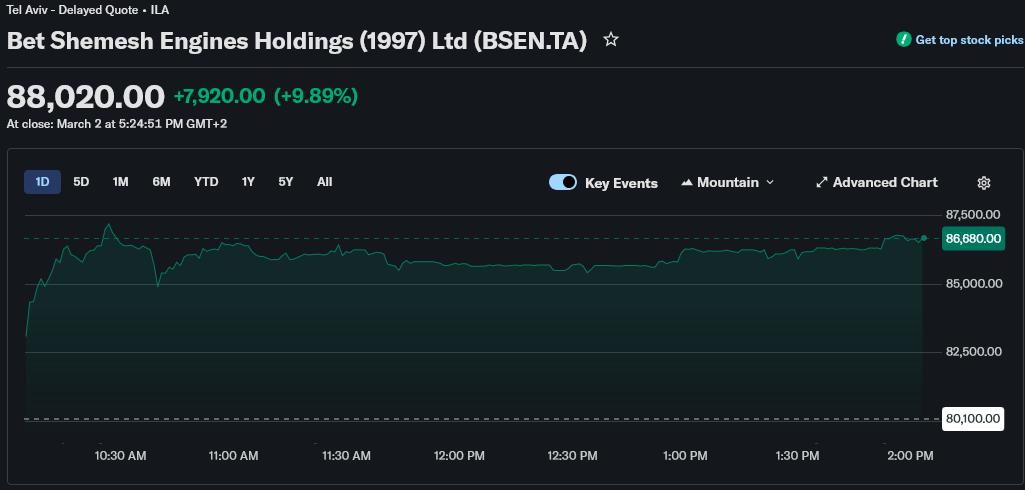Click the 1:30 PM time axis label

pos(798,455)
